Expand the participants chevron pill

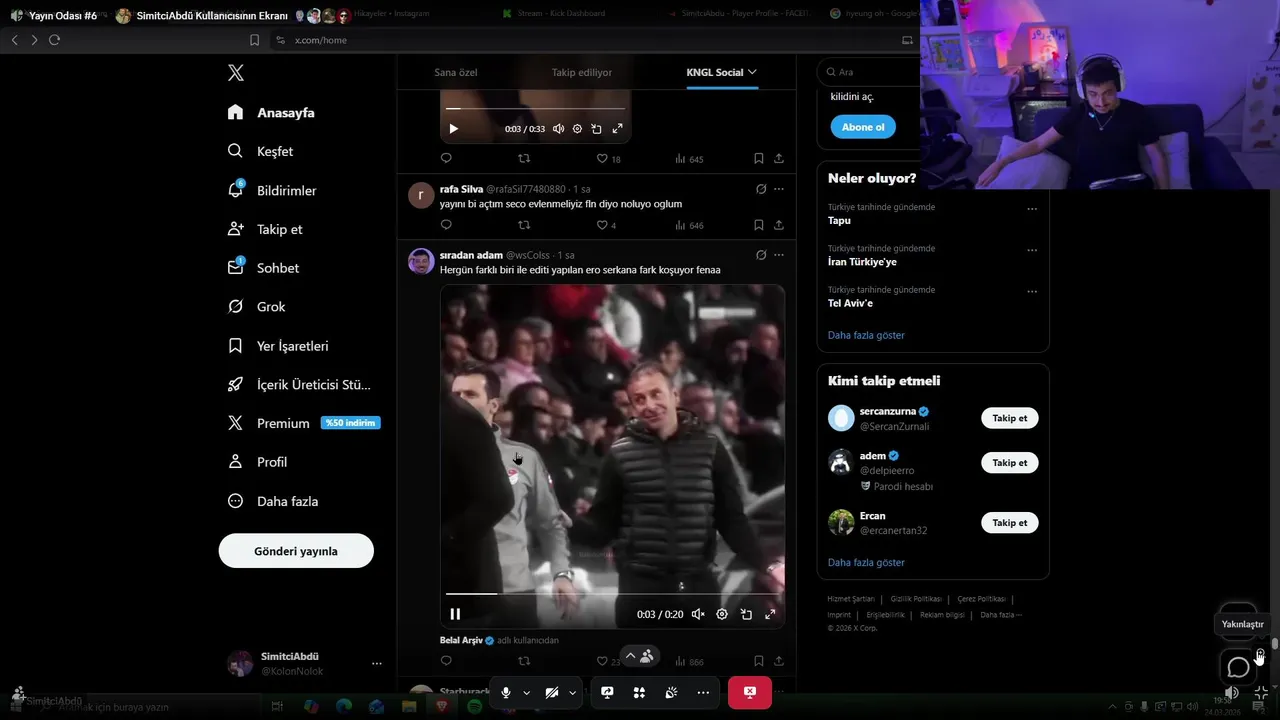(639, 656)
